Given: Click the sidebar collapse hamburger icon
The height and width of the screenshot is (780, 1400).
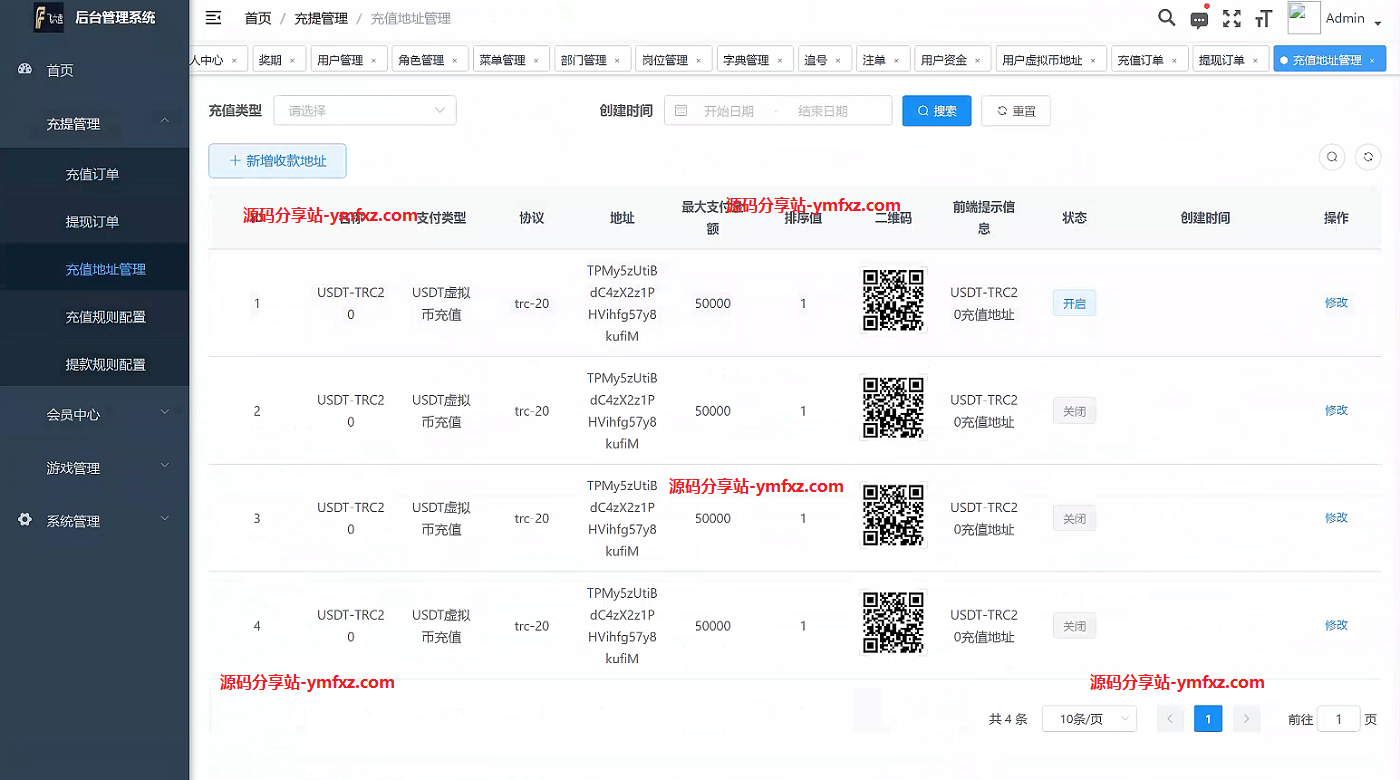Looking at the screenshot, I should coord(213,18).
